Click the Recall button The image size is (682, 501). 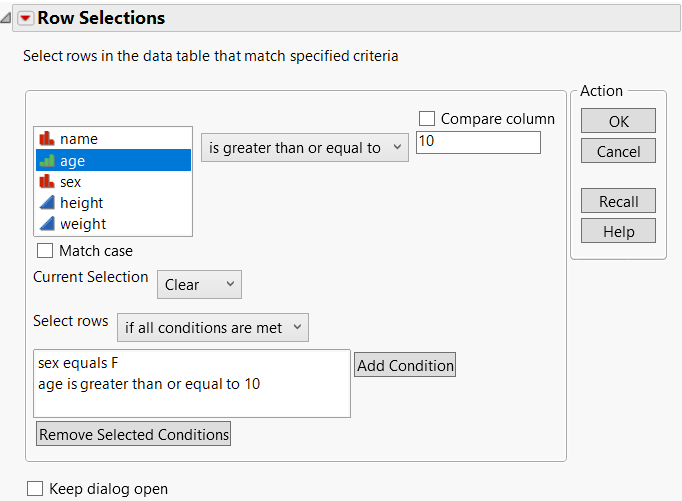pos(618,201)
